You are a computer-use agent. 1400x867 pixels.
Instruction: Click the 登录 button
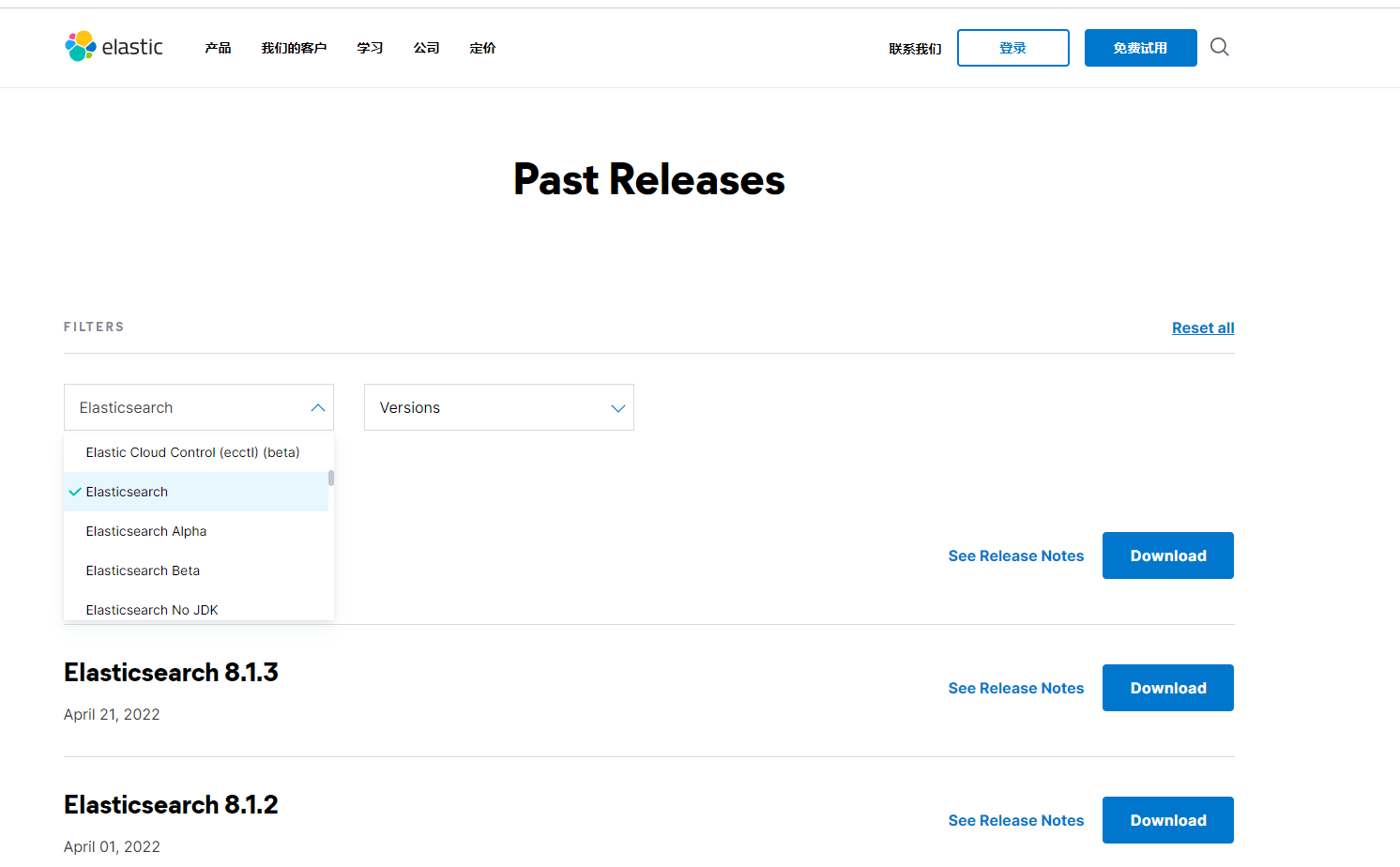point(1013,48)
